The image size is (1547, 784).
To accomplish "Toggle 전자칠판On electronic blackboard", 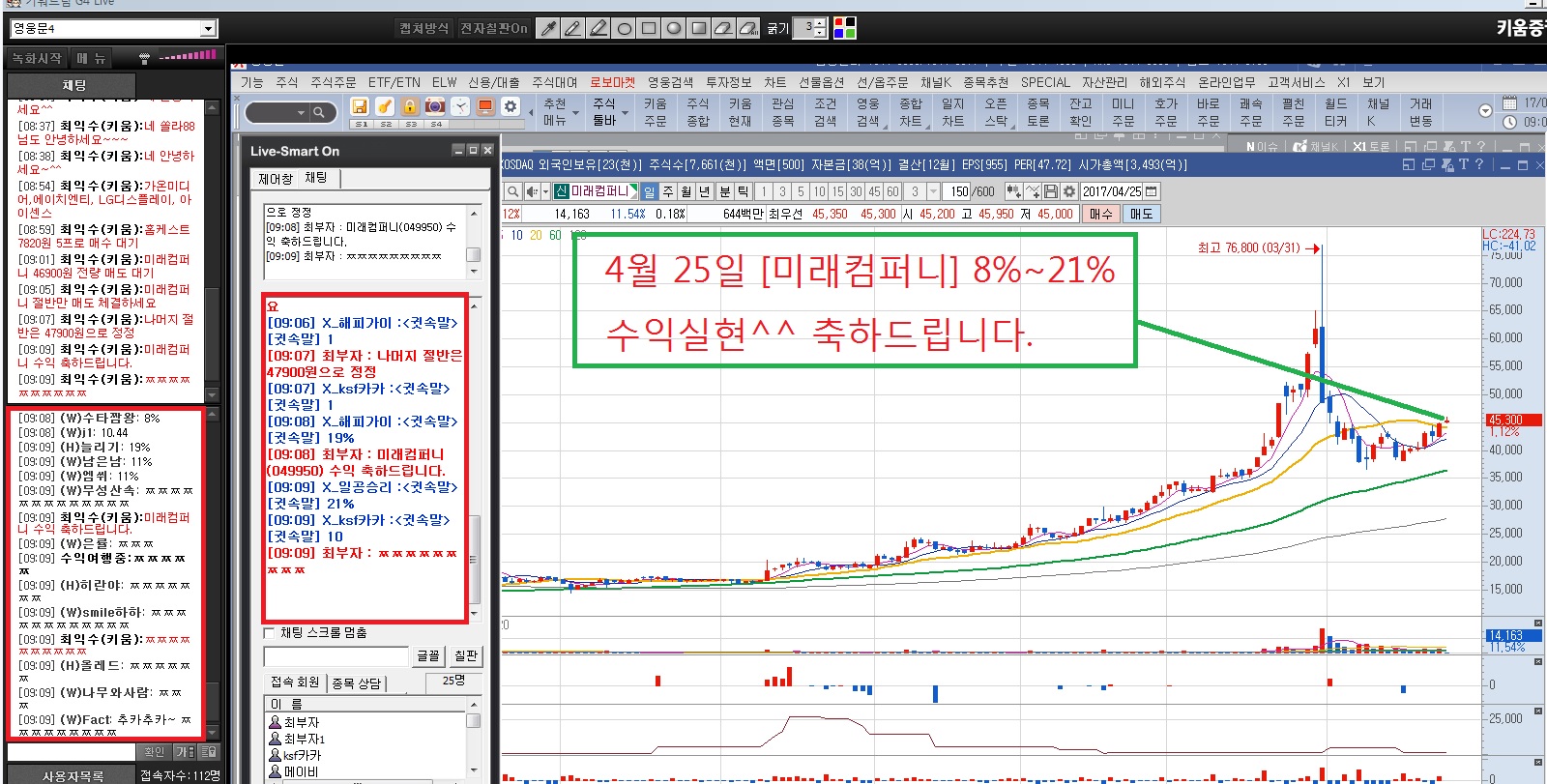I will coord(493,29).
